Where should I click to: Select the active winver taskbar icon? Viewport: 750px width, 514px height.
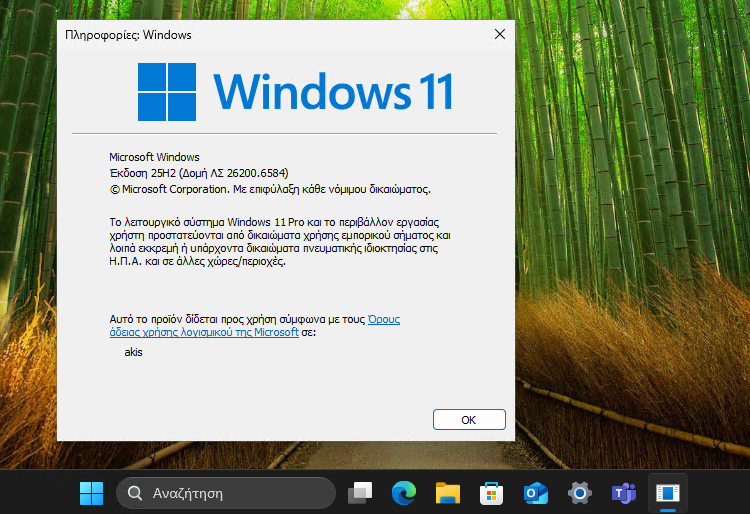click(668, 493)
